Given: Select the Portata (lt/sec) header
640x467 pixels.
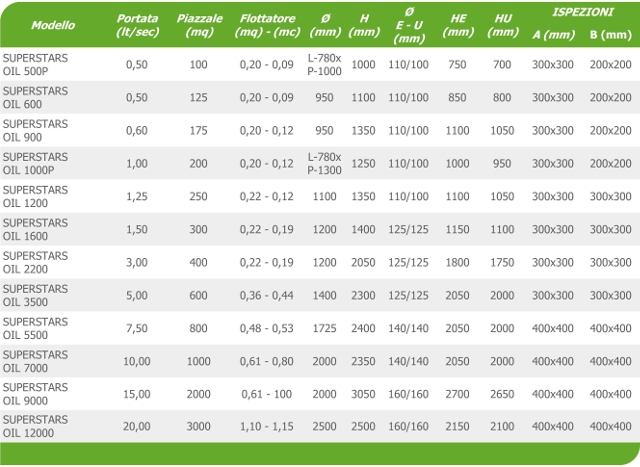Looking at the screenshot, I should (137, 25).
